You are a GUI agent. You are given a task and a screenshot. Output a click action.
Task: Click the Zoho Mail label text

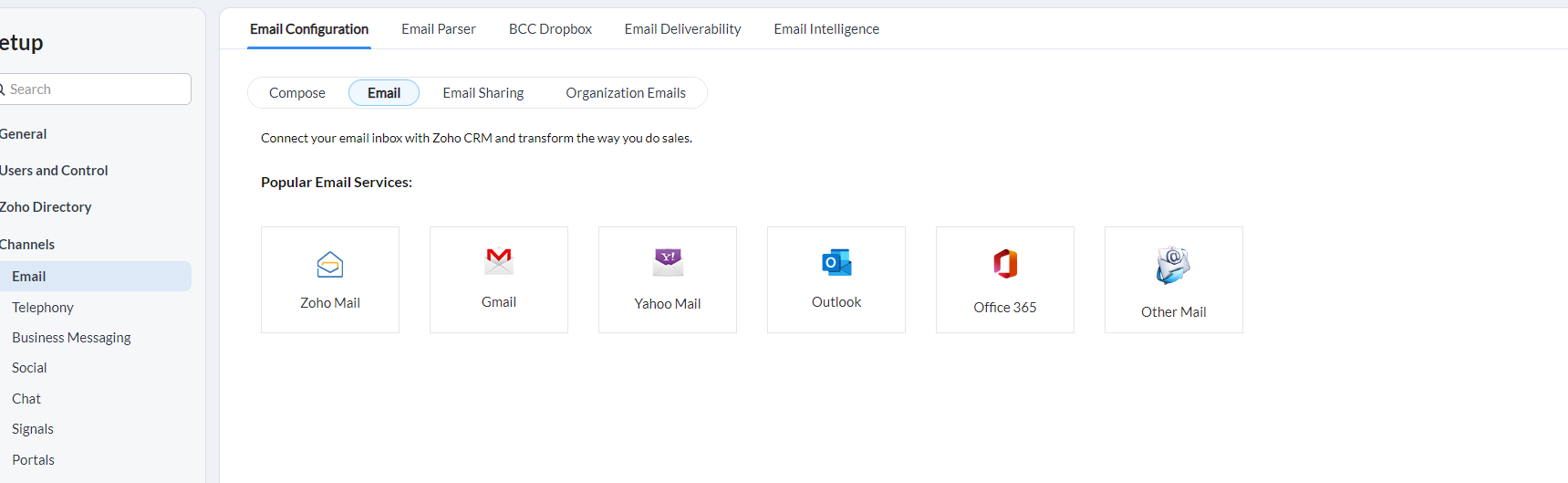coord(330,303)
